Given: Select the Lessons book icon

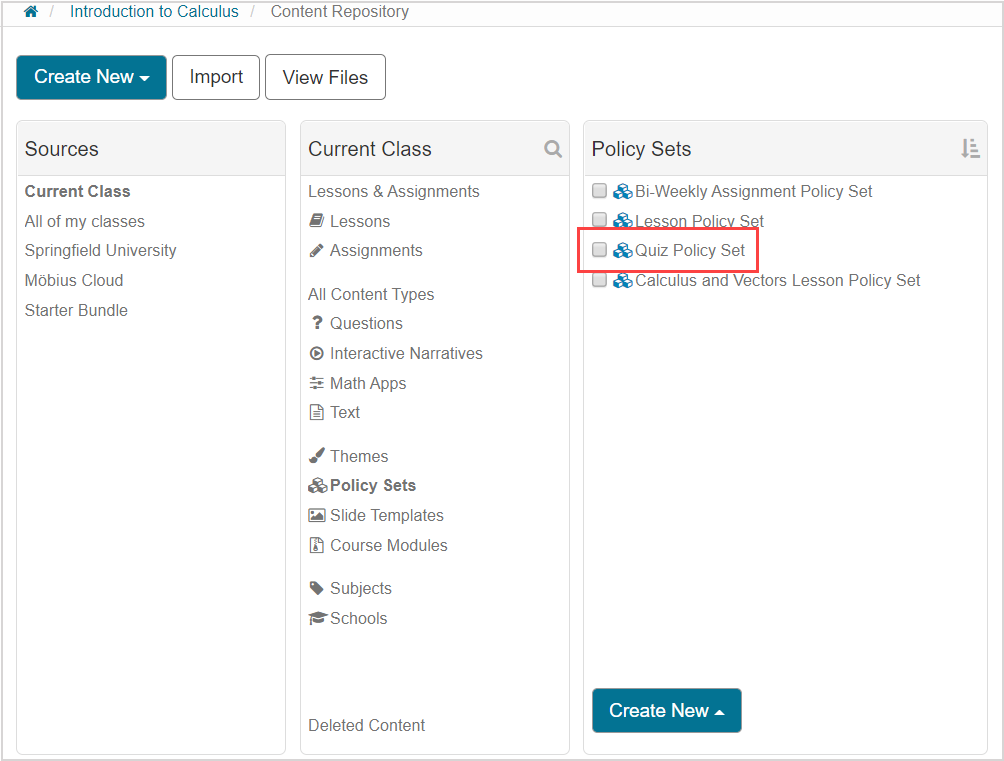Looking at the screenshot, I should click(x=316, y=221).
